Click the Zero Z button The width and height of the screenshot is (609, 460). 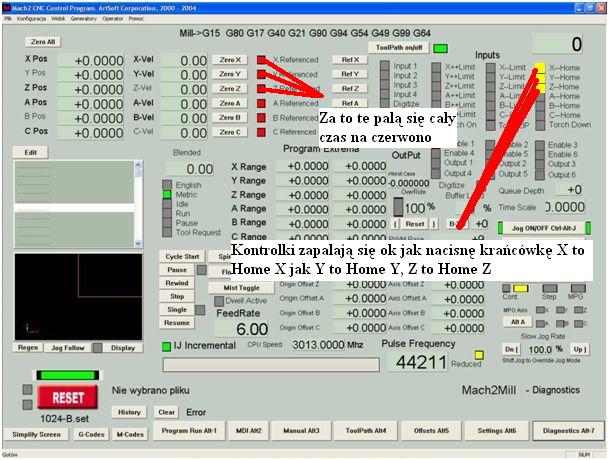[230, 89]
